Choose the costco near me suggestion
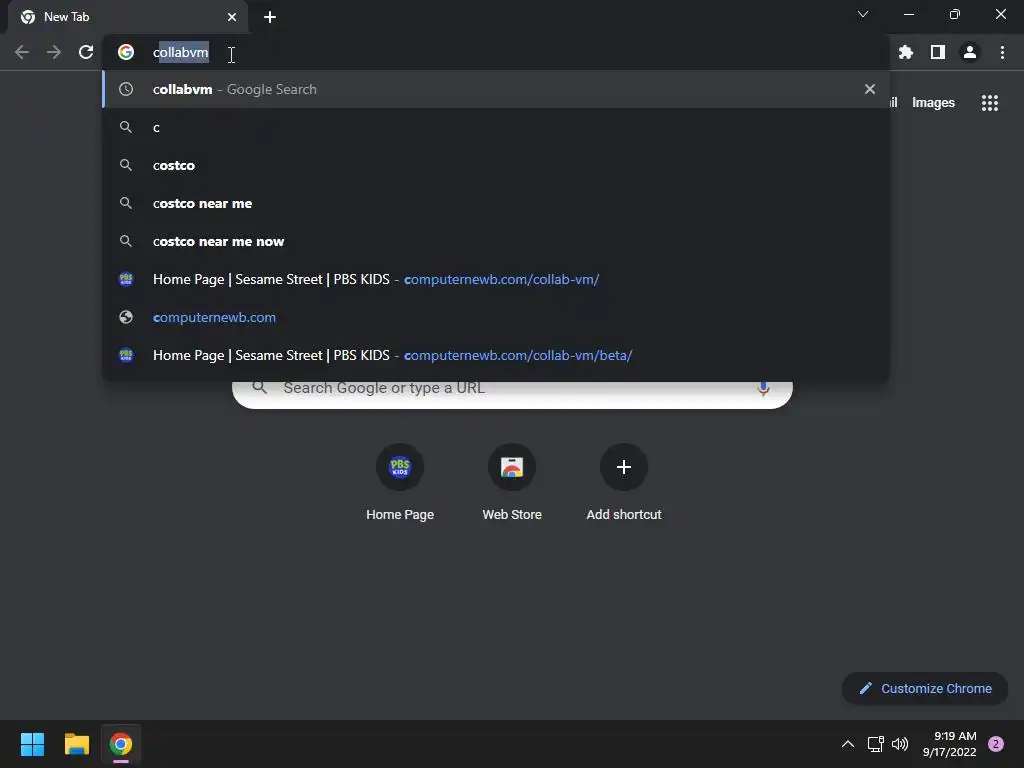 click(x=496, y=203)
